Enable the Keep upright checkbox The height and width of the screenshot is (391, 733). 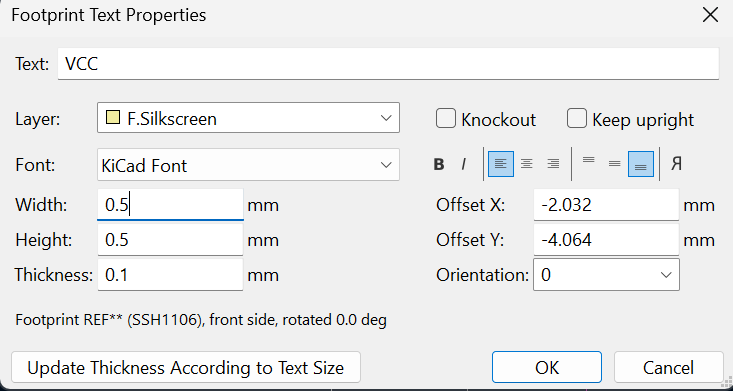[x=577, y=119]
